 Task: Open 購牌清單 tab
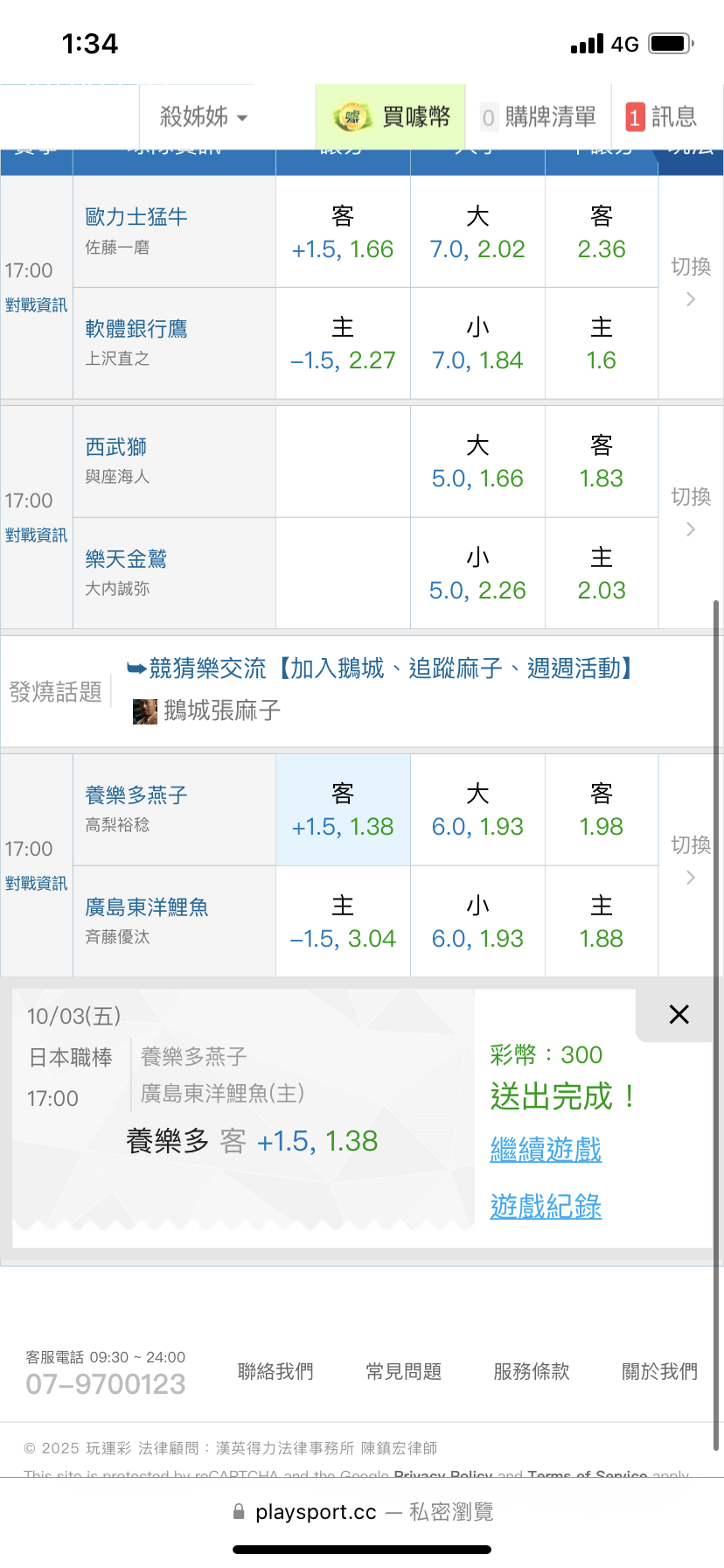pyautogui.click(x=550, y=117)
